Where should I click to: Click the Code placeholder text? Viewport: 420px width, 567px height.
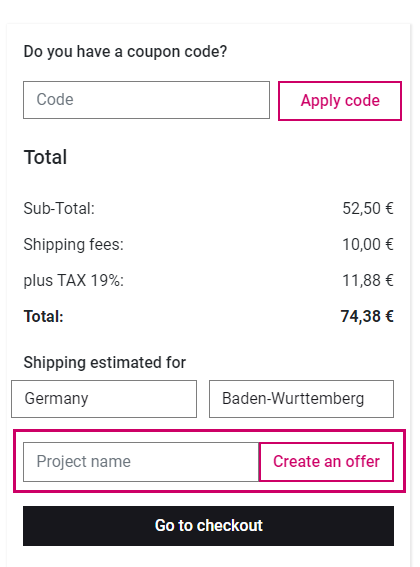pos(55,99)
